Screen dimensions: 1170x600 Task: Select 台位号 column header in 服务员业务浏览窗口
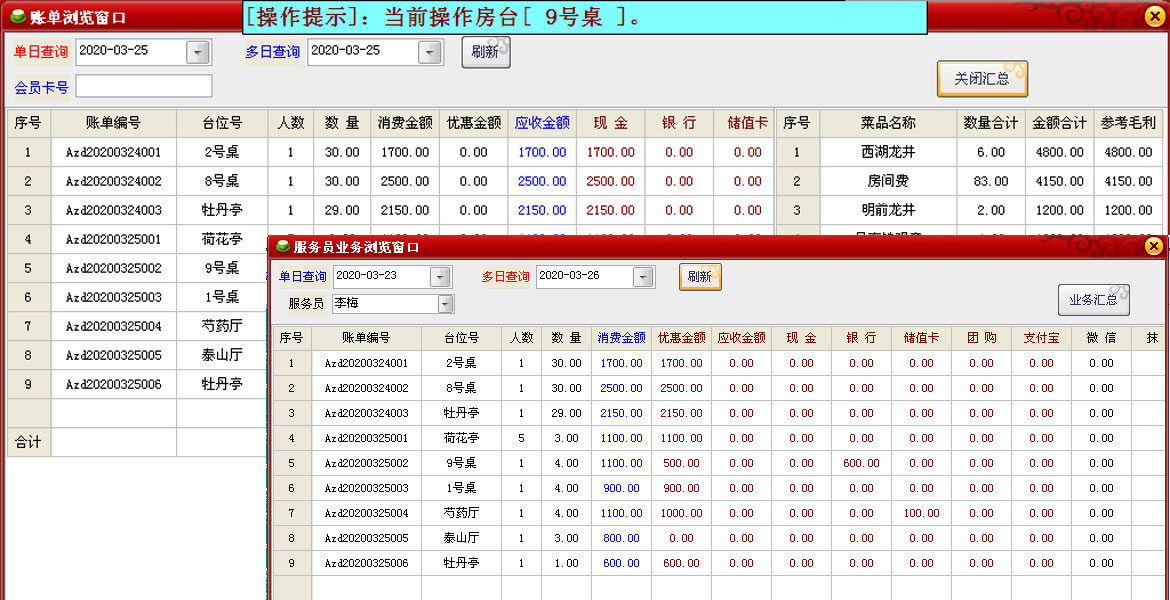point(462,338)
